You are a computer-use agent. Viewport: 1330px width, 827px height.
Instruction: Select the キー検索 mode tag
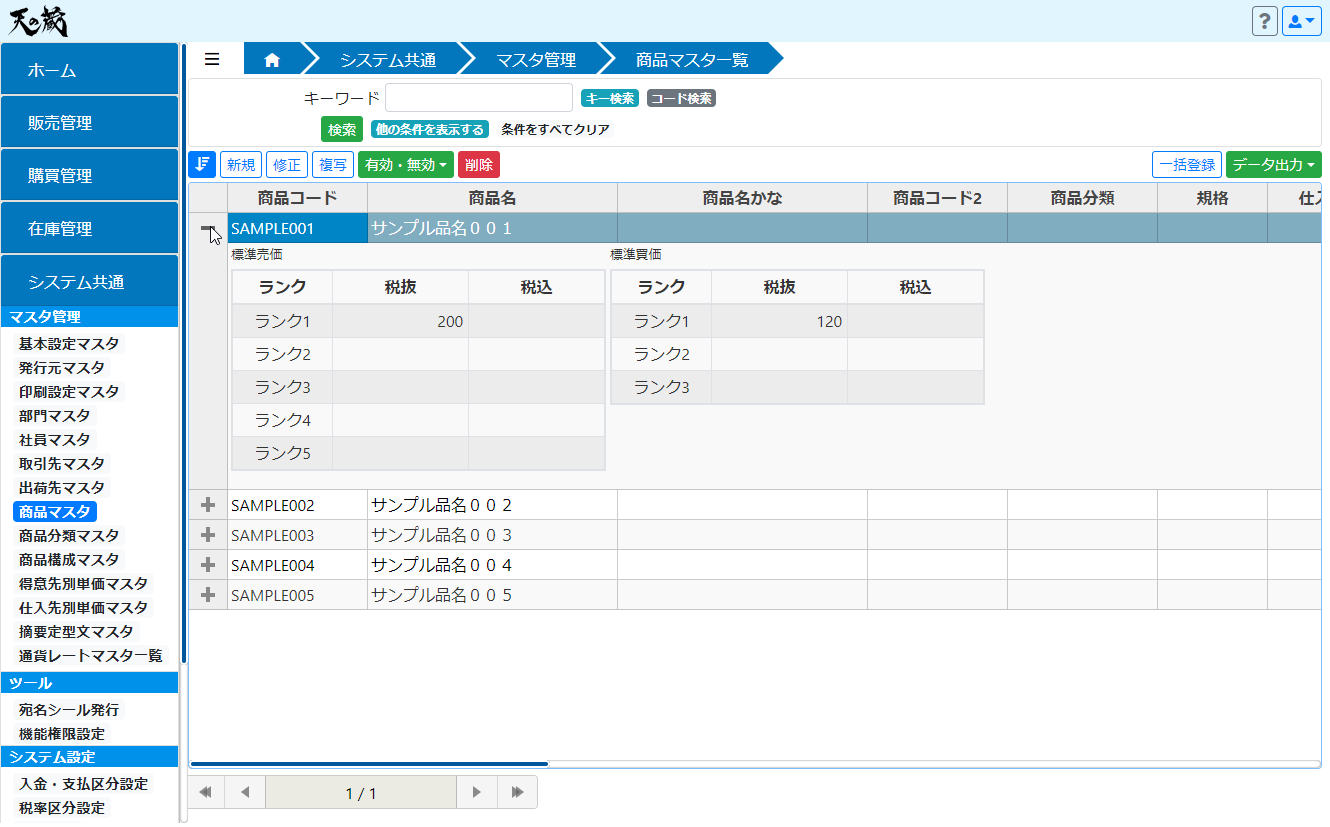(x=610, y=98)
